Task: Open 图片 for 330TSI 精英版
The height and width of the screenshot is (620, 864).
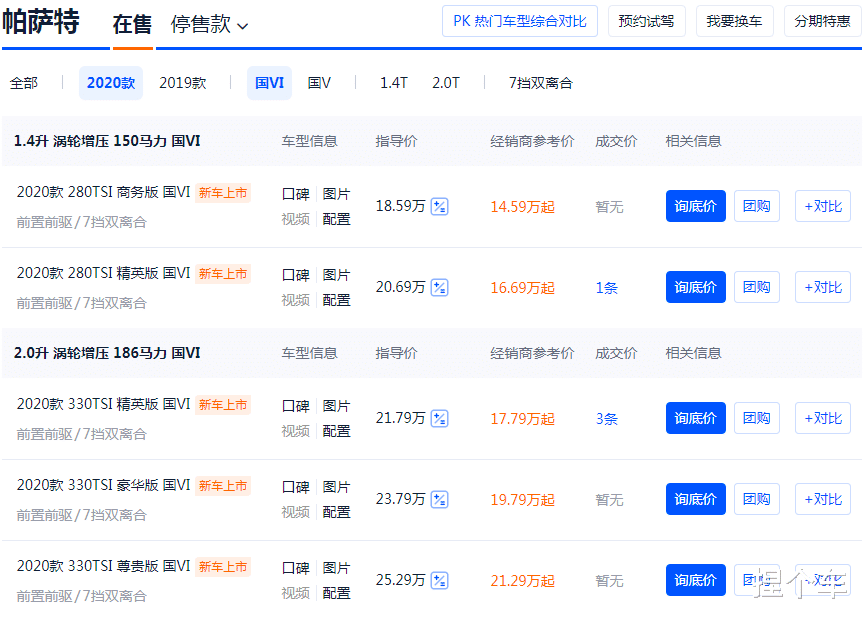Action: (336, 406)
